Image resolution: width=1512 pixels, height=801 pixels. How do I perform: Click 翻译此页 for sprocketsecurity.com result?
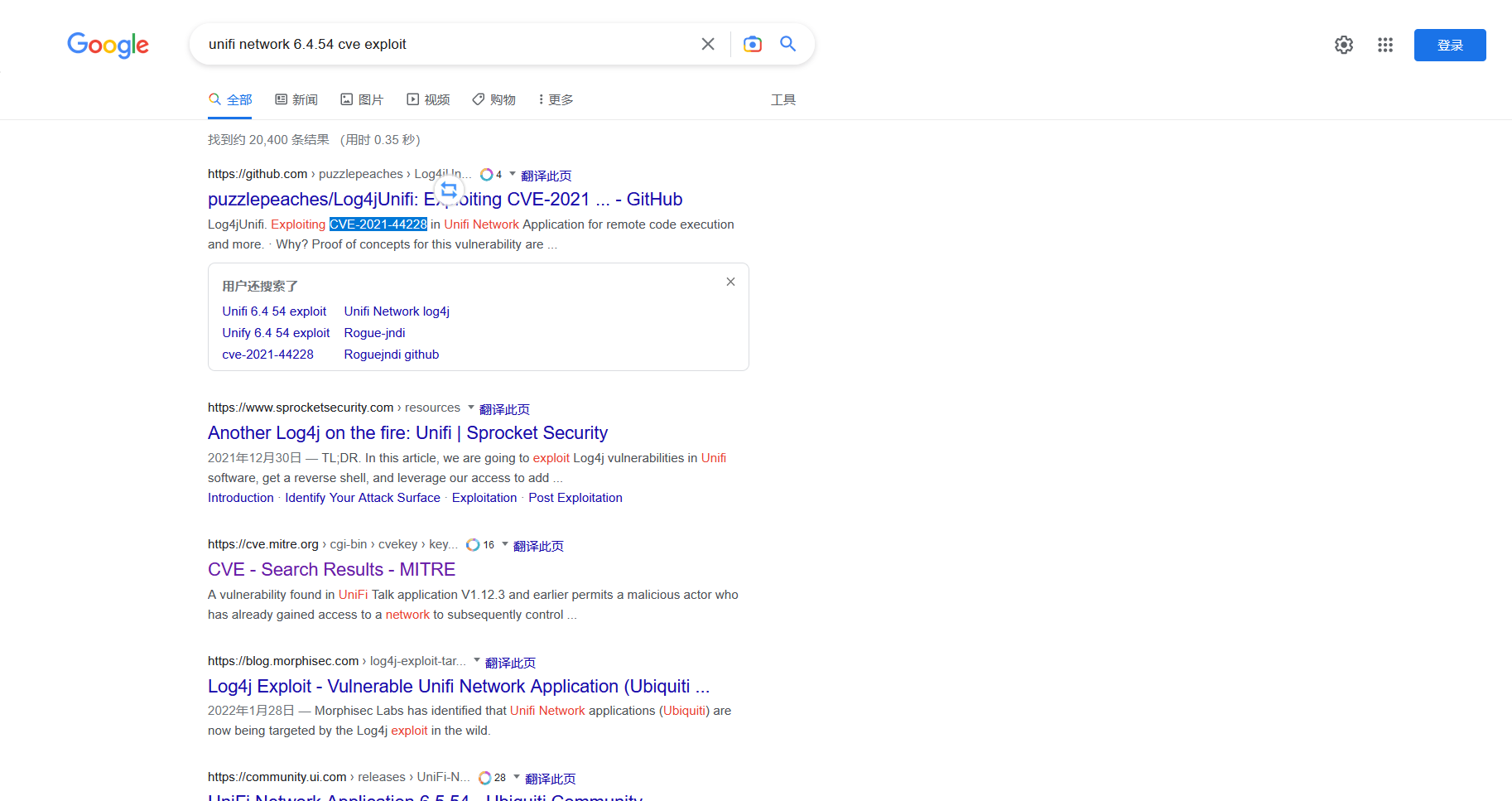coord(505,409)
